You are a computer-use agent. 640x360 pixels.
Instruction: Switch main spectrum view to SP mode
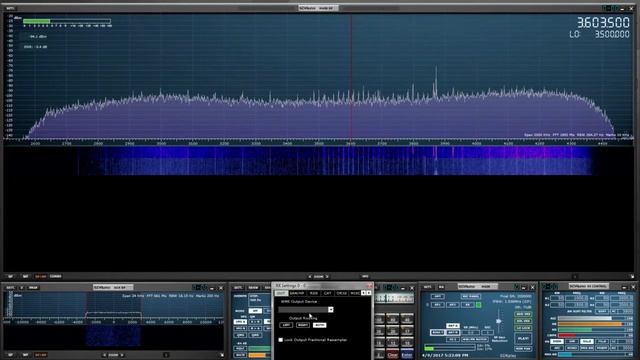10,276
